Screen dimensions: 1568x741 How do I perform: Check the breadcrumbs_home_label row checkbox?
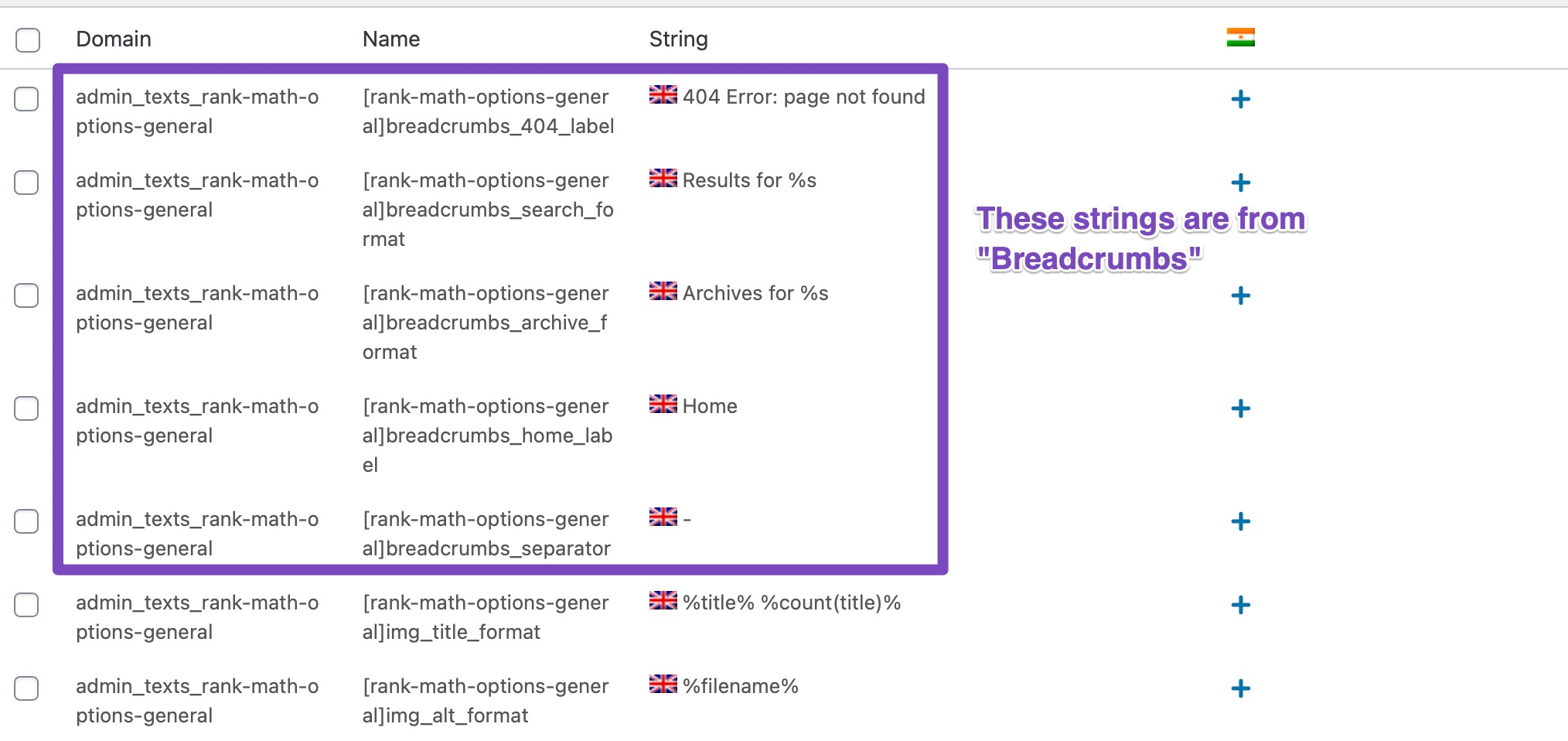coord(26,408)
